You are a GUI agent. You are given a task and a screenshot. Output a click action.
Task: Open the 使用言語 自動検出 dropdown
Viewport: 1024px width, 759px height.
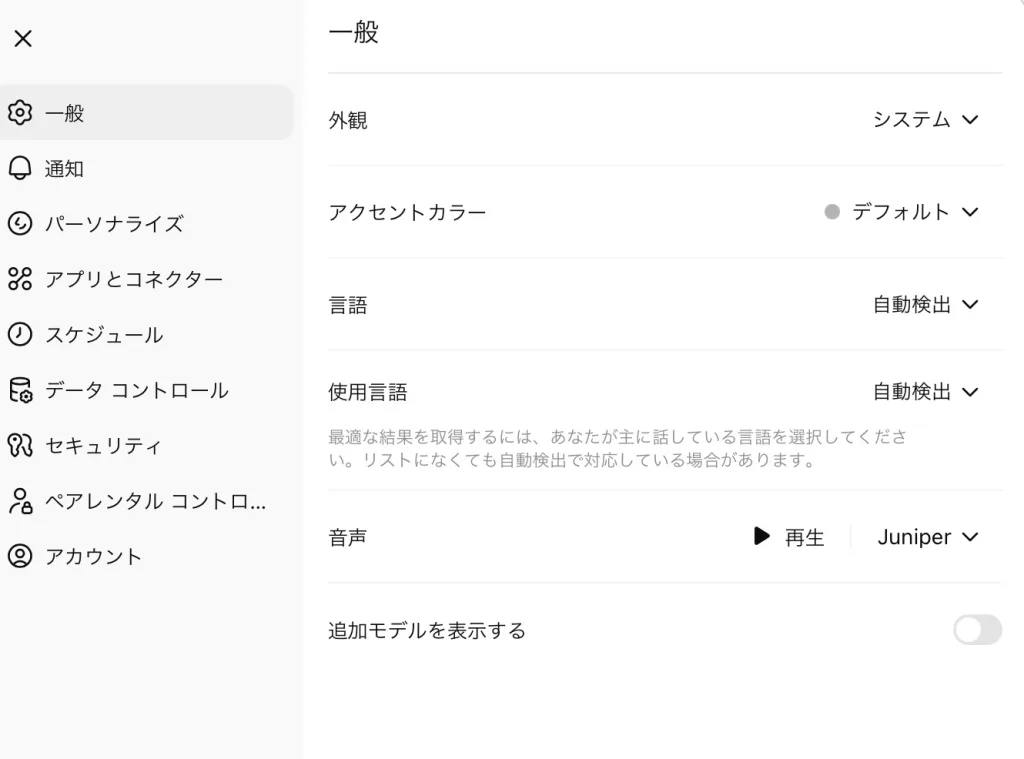[x=925, y=392]
